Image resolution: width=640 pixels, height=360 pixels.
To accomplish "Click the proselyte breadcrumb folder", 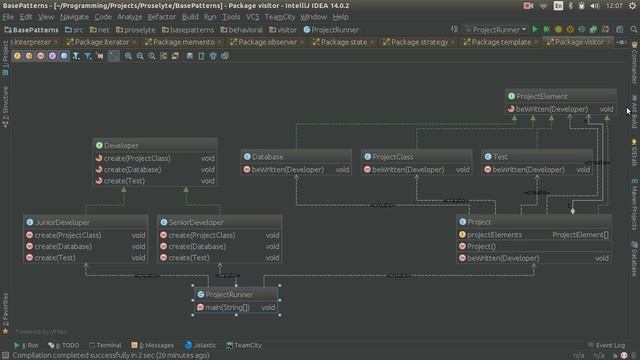I will 135,30.
